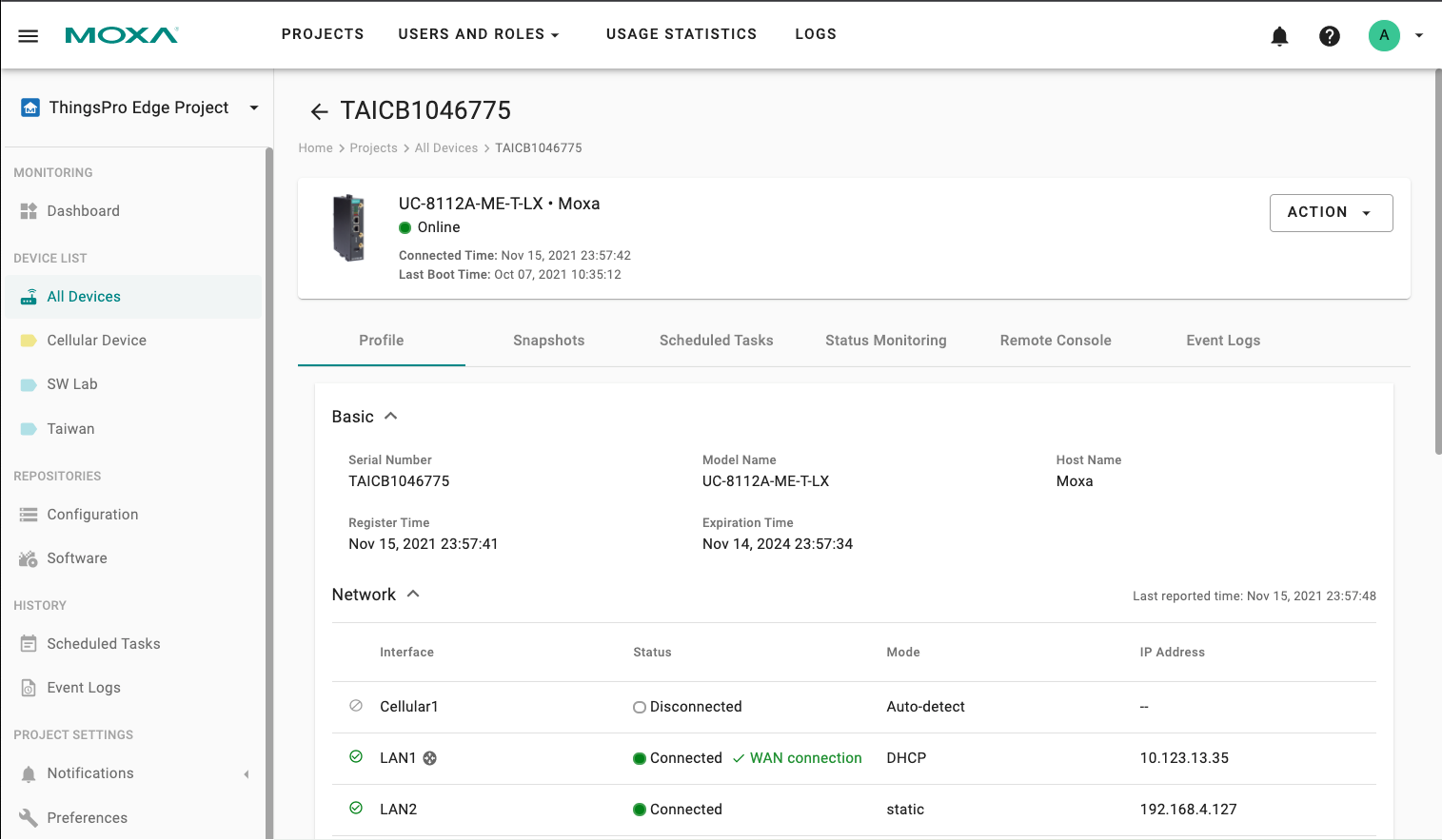Click the LAN1 enabled check icon
Image resolution: width=1442 pixels, height=840 pixels.
[356, 757]
